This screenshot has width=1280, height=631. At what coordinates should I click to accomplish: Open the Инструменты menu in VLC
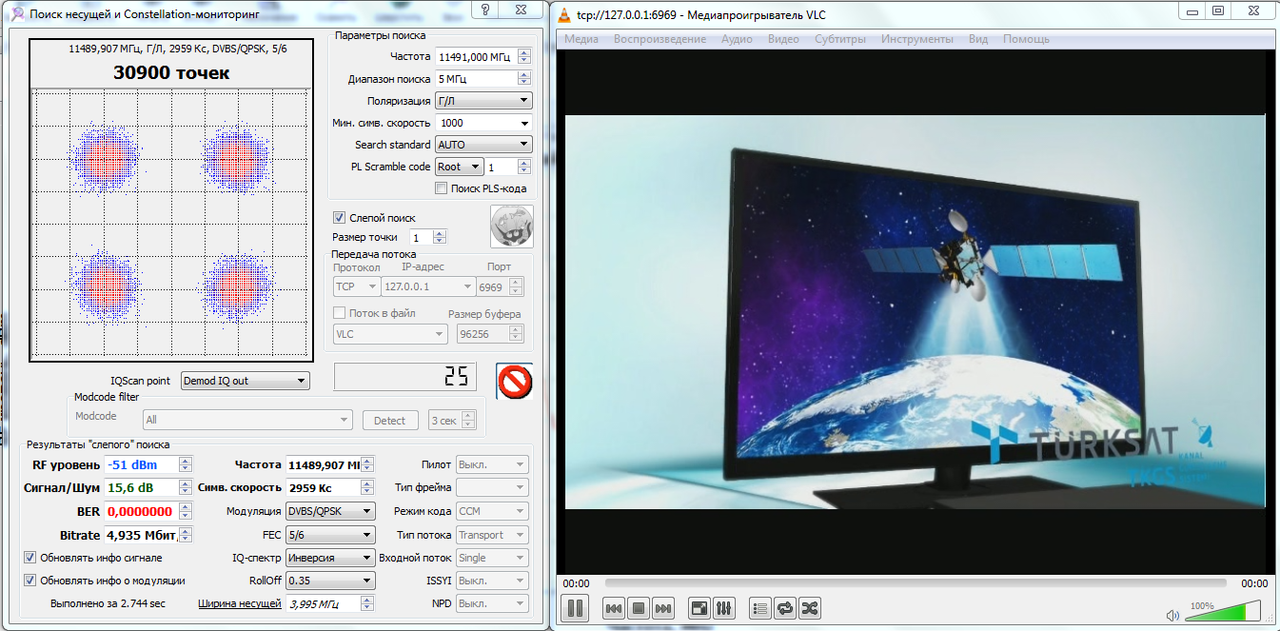point(917,39)
